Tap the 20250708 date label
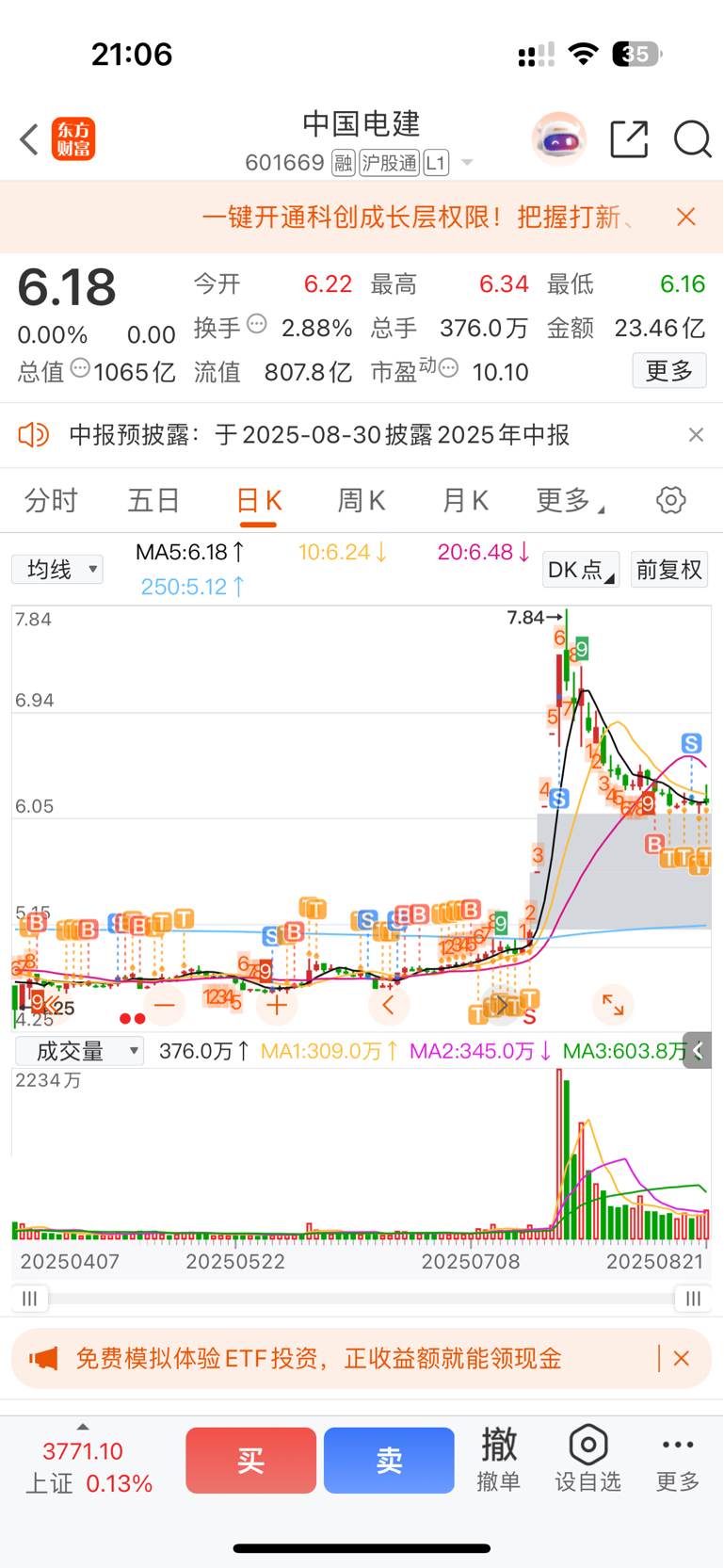Screen dimensions: 724x1568 point(471,1261)
